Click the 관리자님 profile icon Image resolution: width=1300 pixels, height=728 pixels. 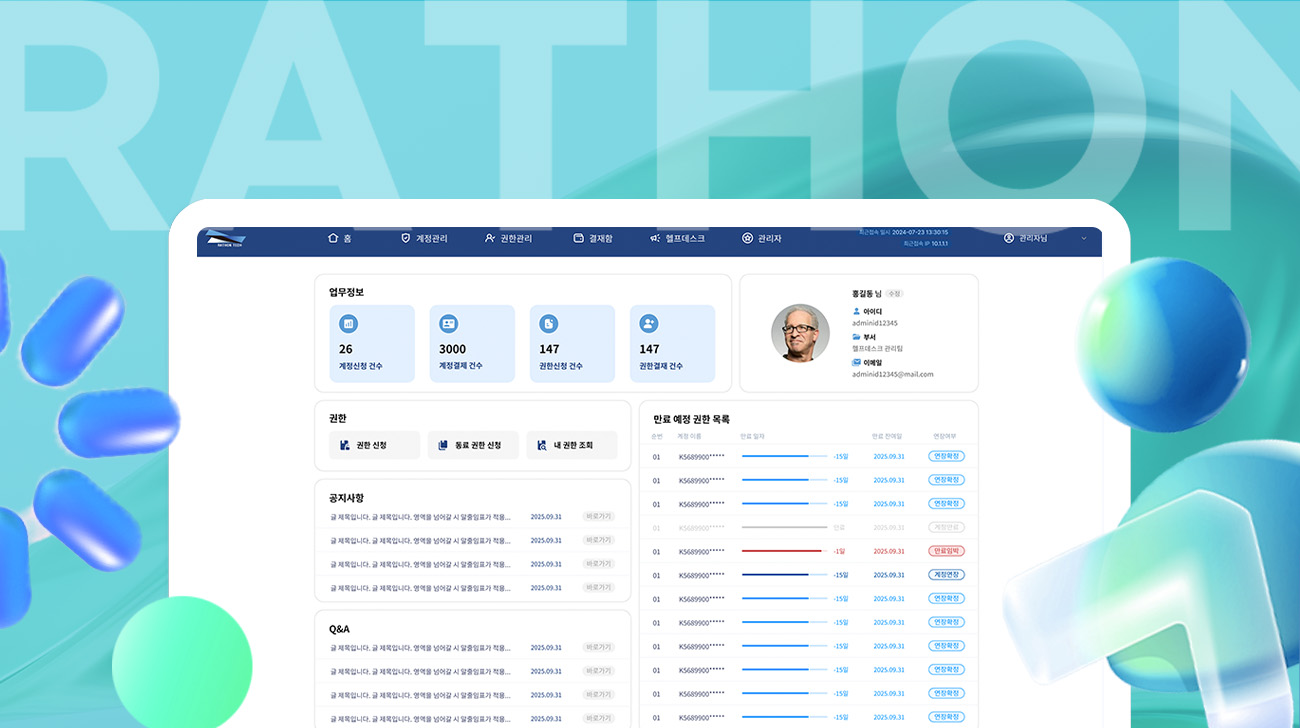1009,238
